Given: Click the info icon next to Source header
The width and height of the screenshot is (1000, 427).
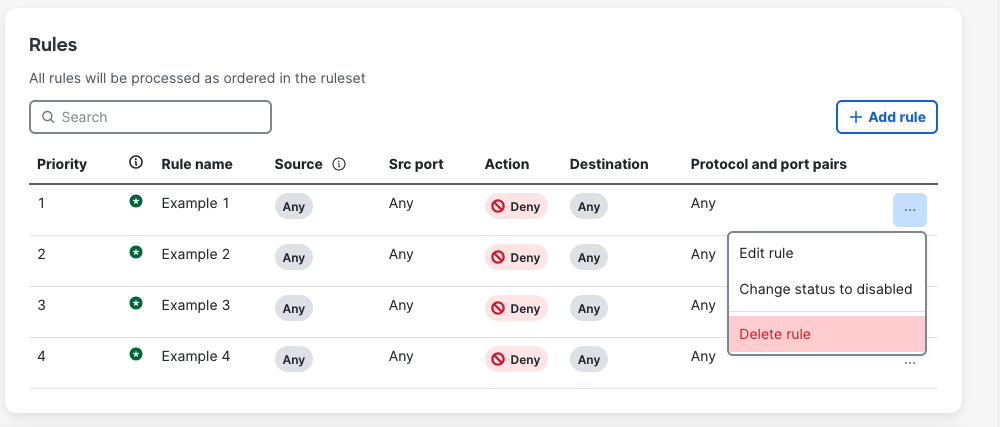Looking at the screenshot, I should tap(339, 164).
